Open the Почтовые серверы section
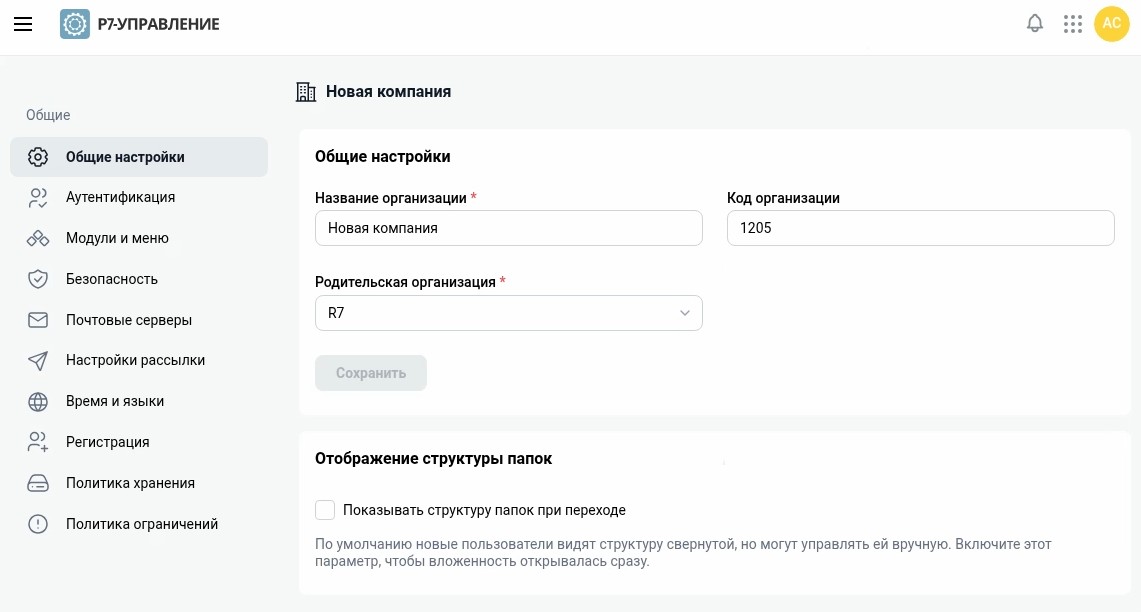 139,319
